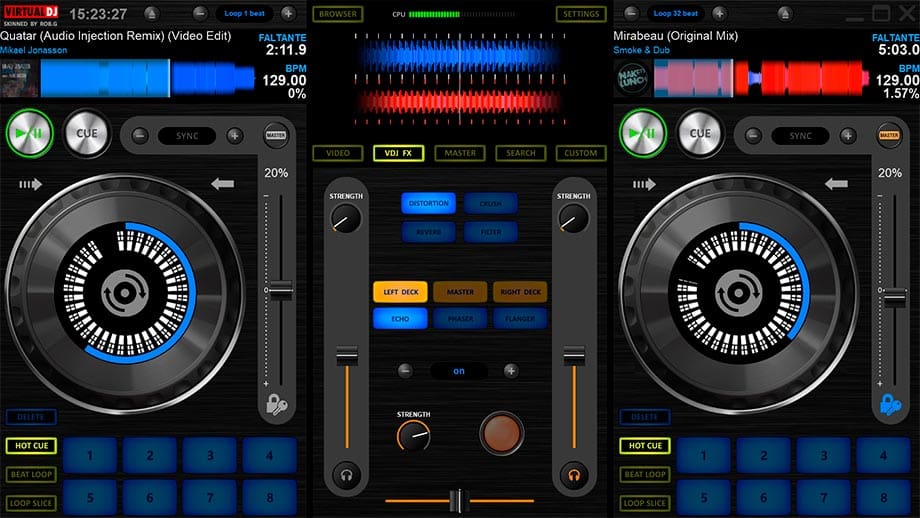Click minus beside the 'on' effect value
Viewport: 920px width, 518px height.
point(405,371)
